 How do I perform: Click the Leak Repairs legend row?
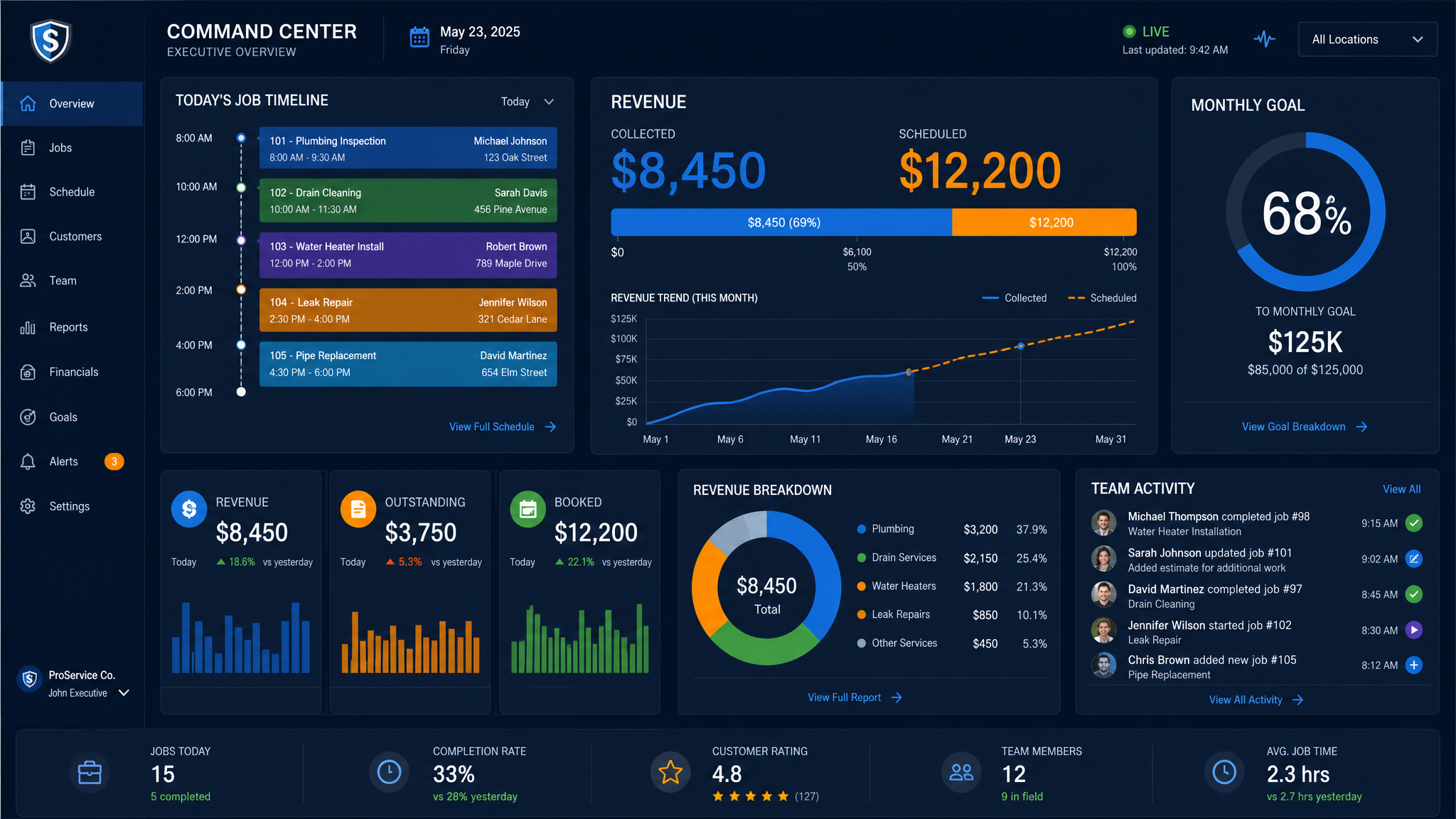[x=952, y=614]
